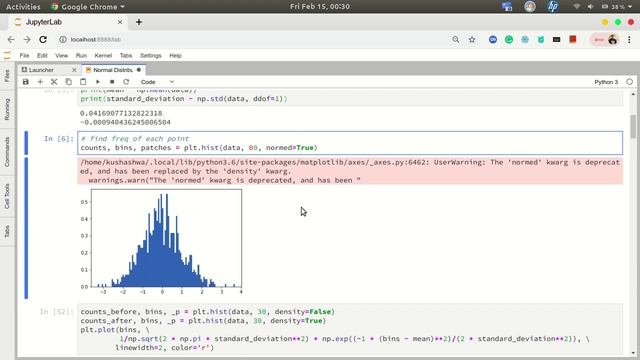Click the In [52] code cell editor
The image size is (640, 360).
pyautogui.click(x=350, y=329)
